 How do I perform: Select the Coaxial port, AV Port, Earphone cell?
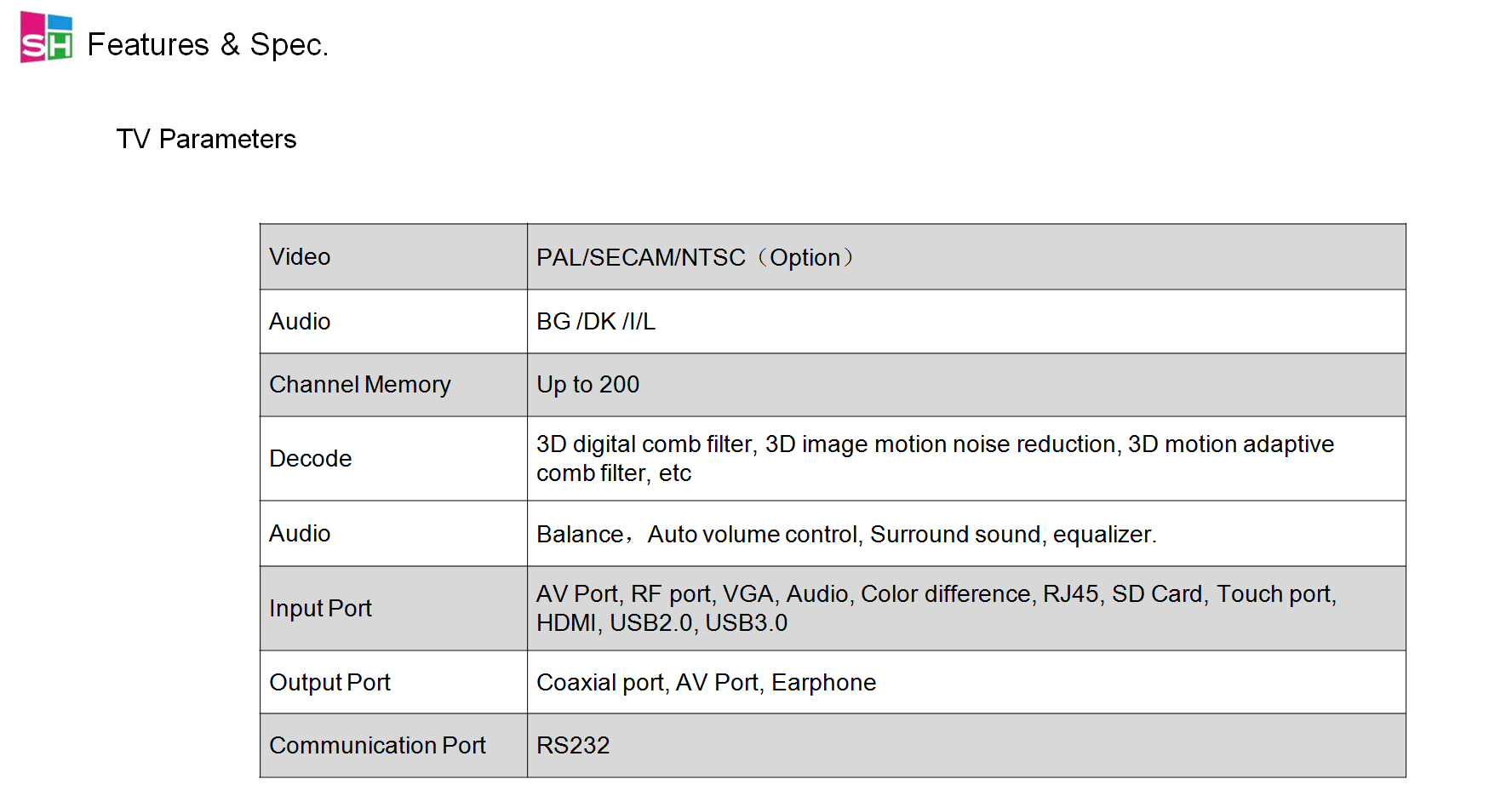tap(706, 682)
